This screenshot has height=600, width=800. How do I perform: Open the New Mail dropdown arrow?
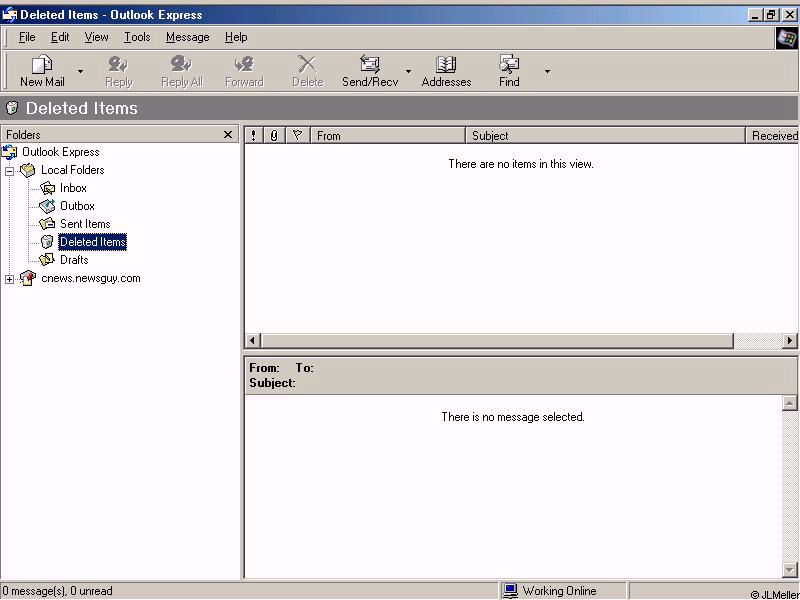pos(81,72)
